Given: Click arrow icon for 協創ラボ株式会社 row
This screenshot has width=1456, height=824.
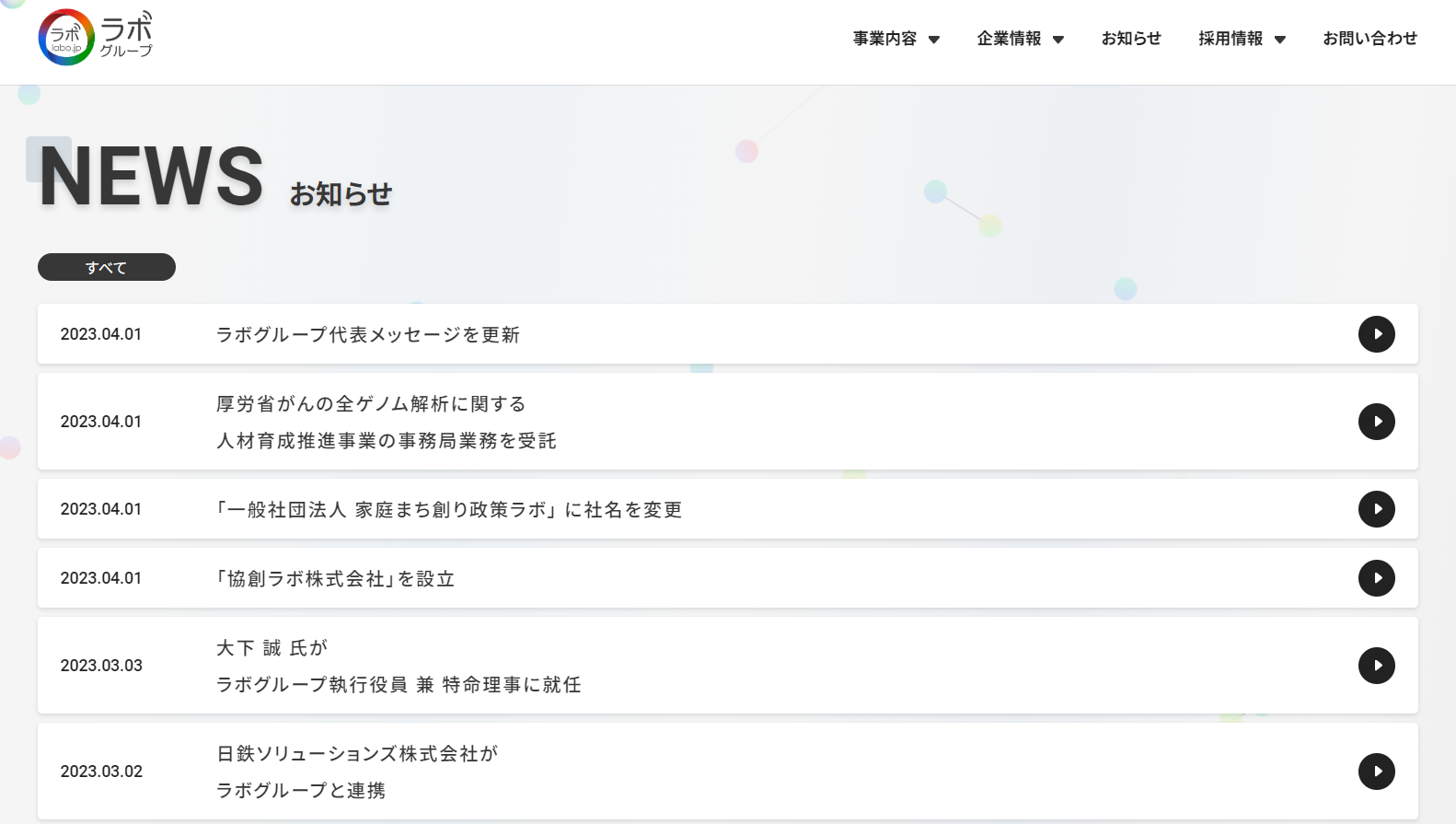Looking at the screenshot, I should 1377,578.
